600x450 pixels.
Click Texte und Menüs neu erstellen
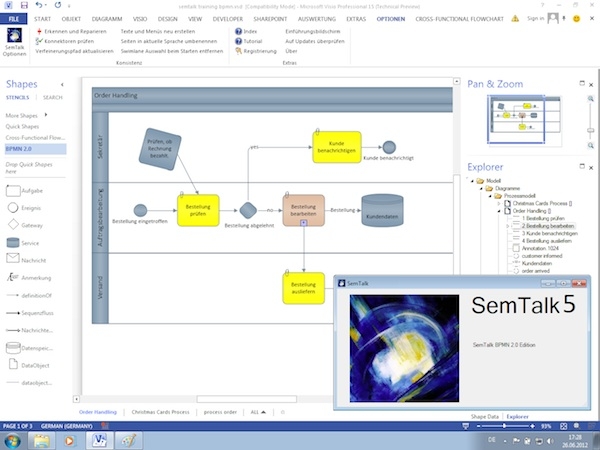[x=158, y=31]
